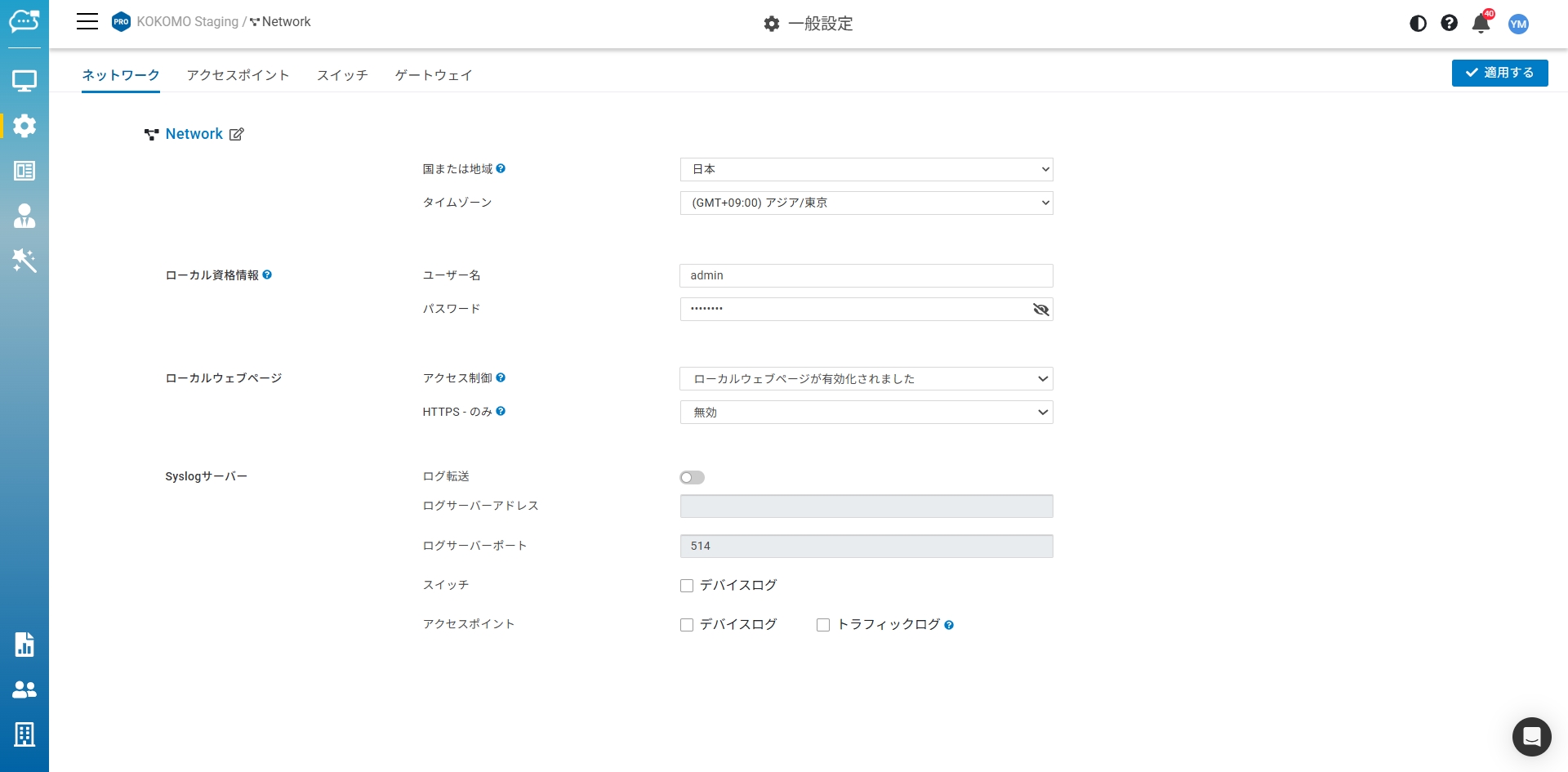This screenshot has width=1568, height=772.
Task: Click the ユーザー名 admin input field
Action: (x=866, y=276)
